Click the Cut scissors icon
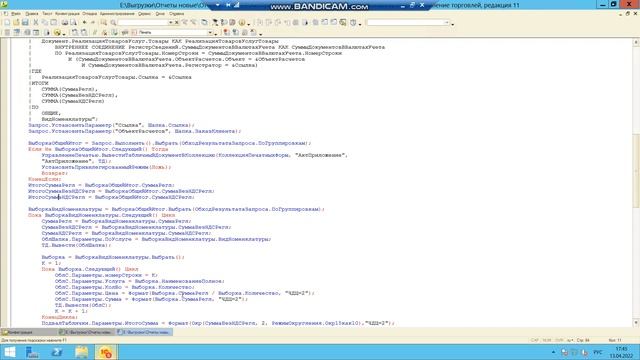Image resolution: width=640 pixels, height=360 pixels. tap(36, 22)
